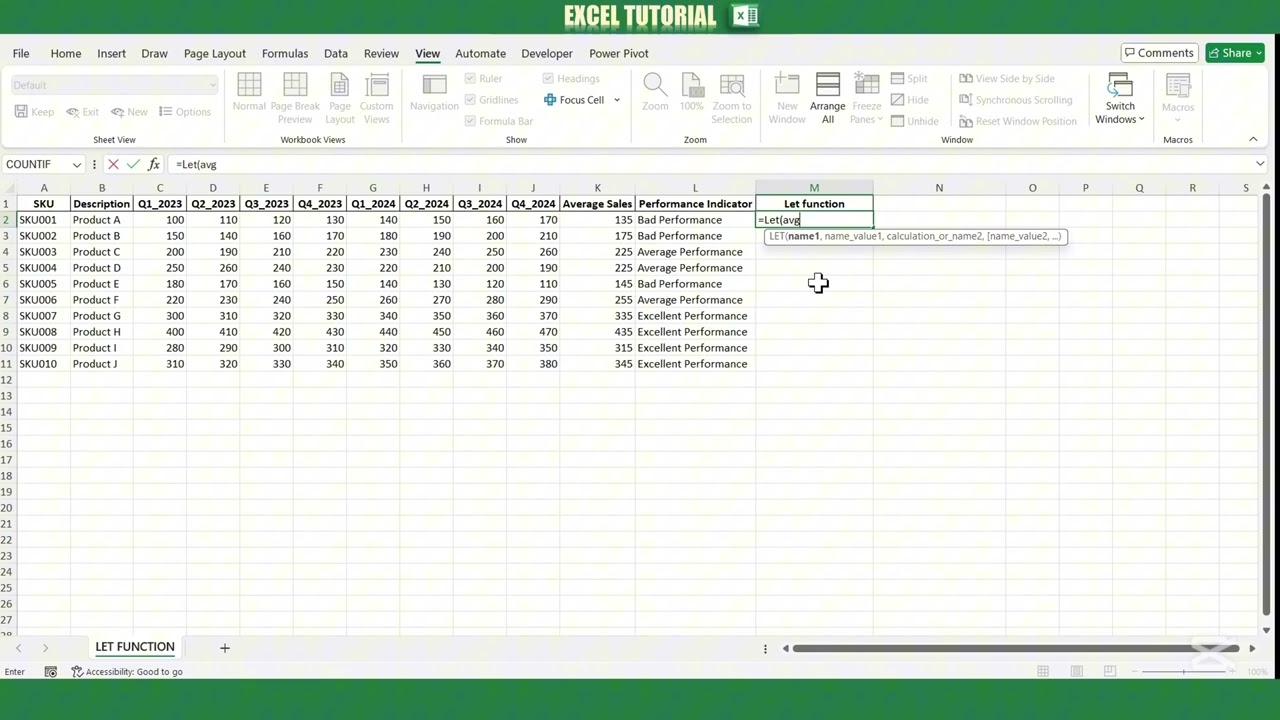
Task: Click in the formula bar input
Action: (x=710, y=164)
